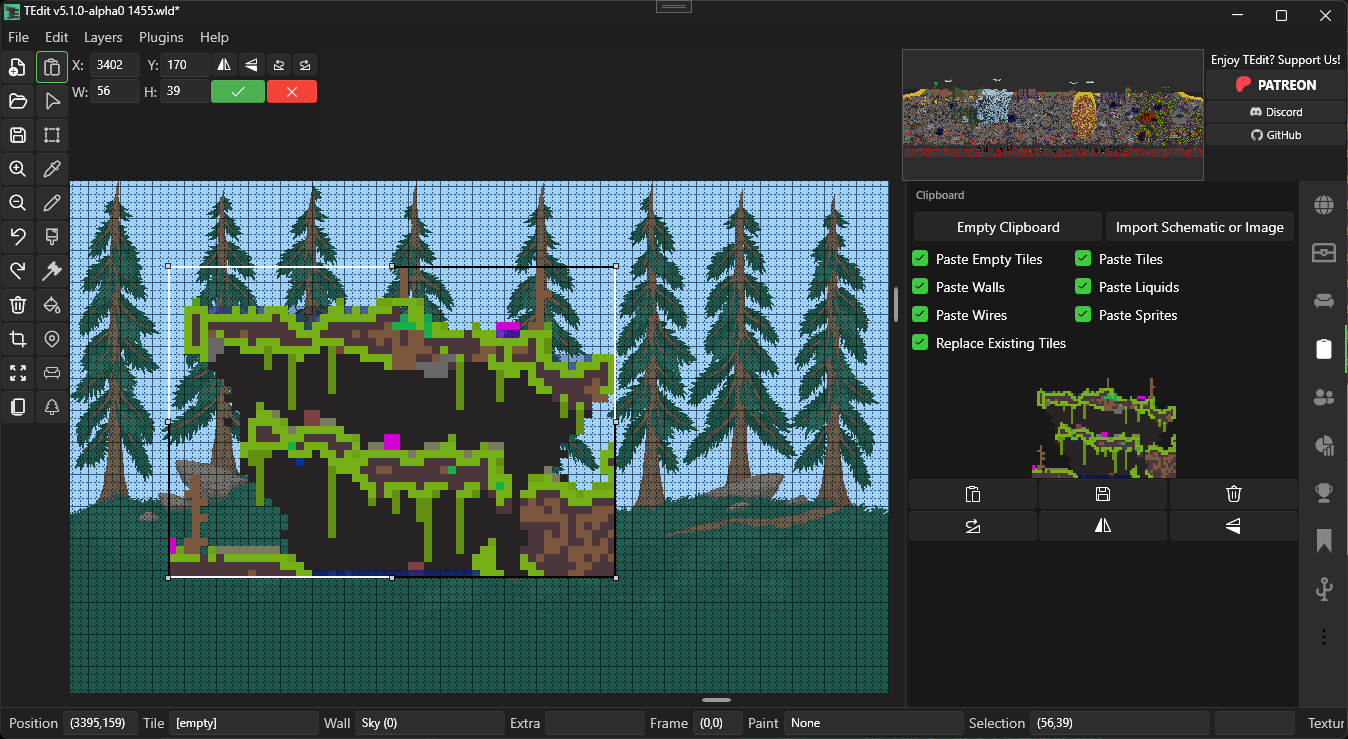Click the Undo arrow in left toolbar
The width and height of the screenshot is (1348, 739).
(17, 237)
